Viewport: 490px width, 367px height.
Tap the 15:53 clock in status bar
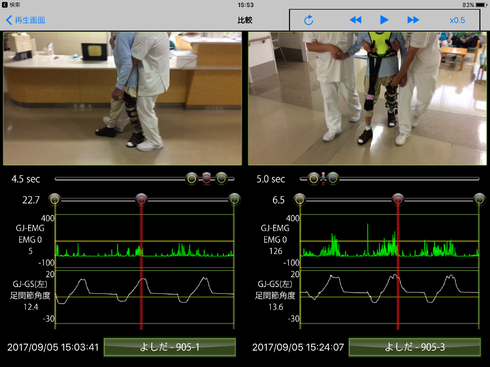coord(245,5)
